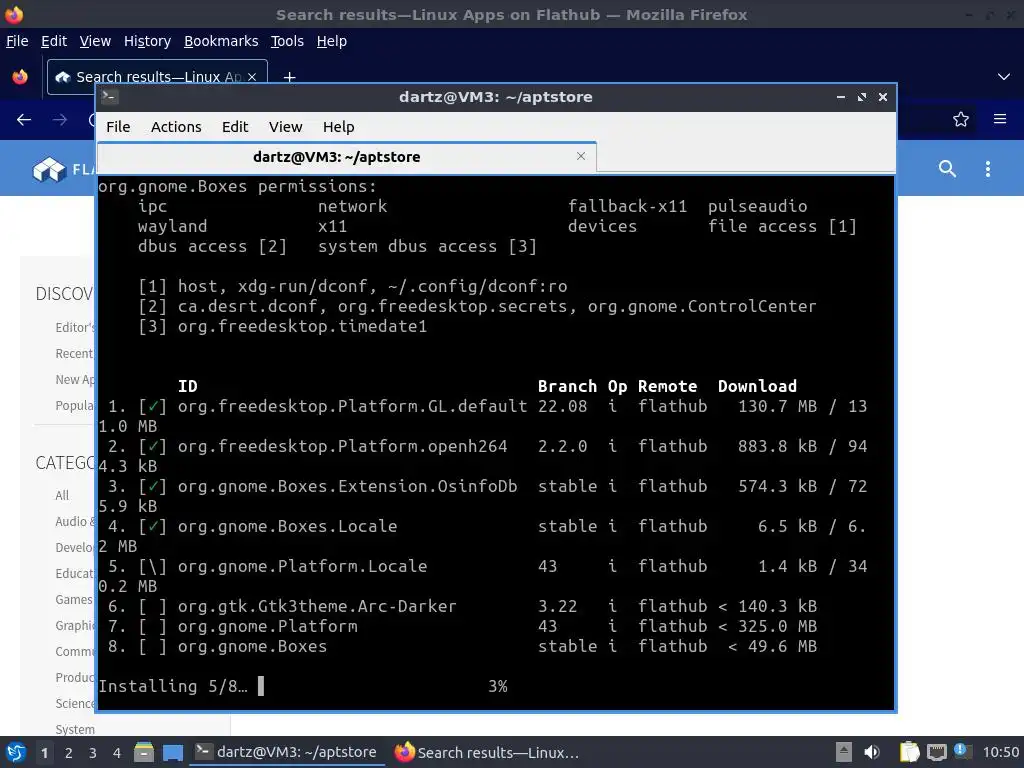Click the Firefox forward arrow
The height and width of the screenshot is (768, 1024).
click(x=59, y=120)
